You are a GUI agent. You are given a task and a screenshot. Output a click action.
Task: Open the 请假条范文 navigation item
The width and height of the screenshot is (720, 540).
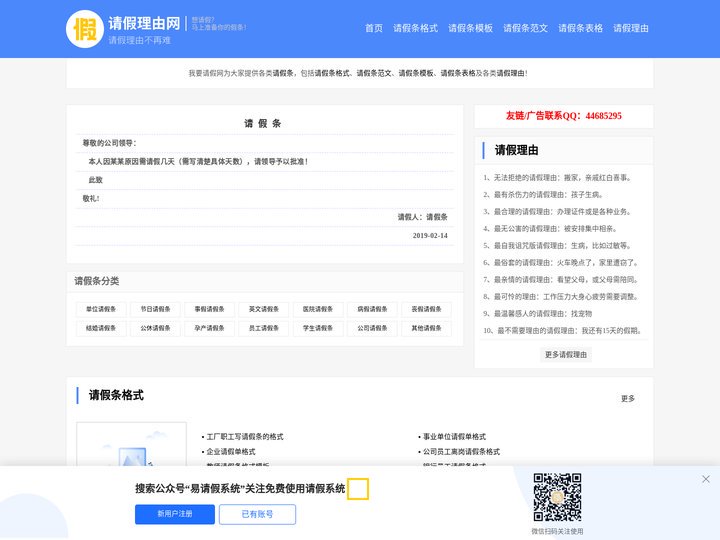tap(526, 28)
